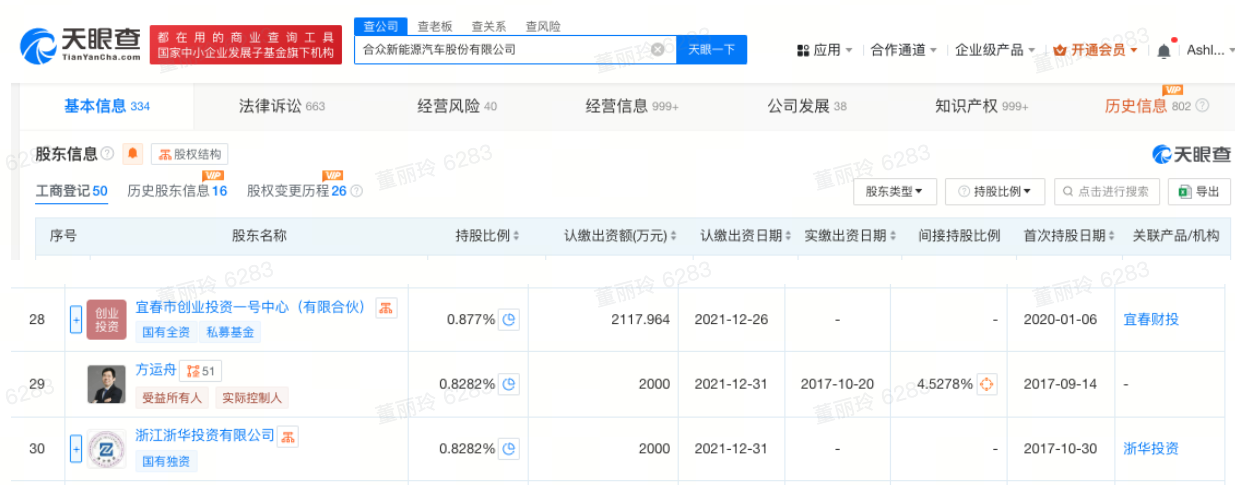1235x485 pixels.
Task: Click the shareholder search input field
Action: pos(1107,191)
